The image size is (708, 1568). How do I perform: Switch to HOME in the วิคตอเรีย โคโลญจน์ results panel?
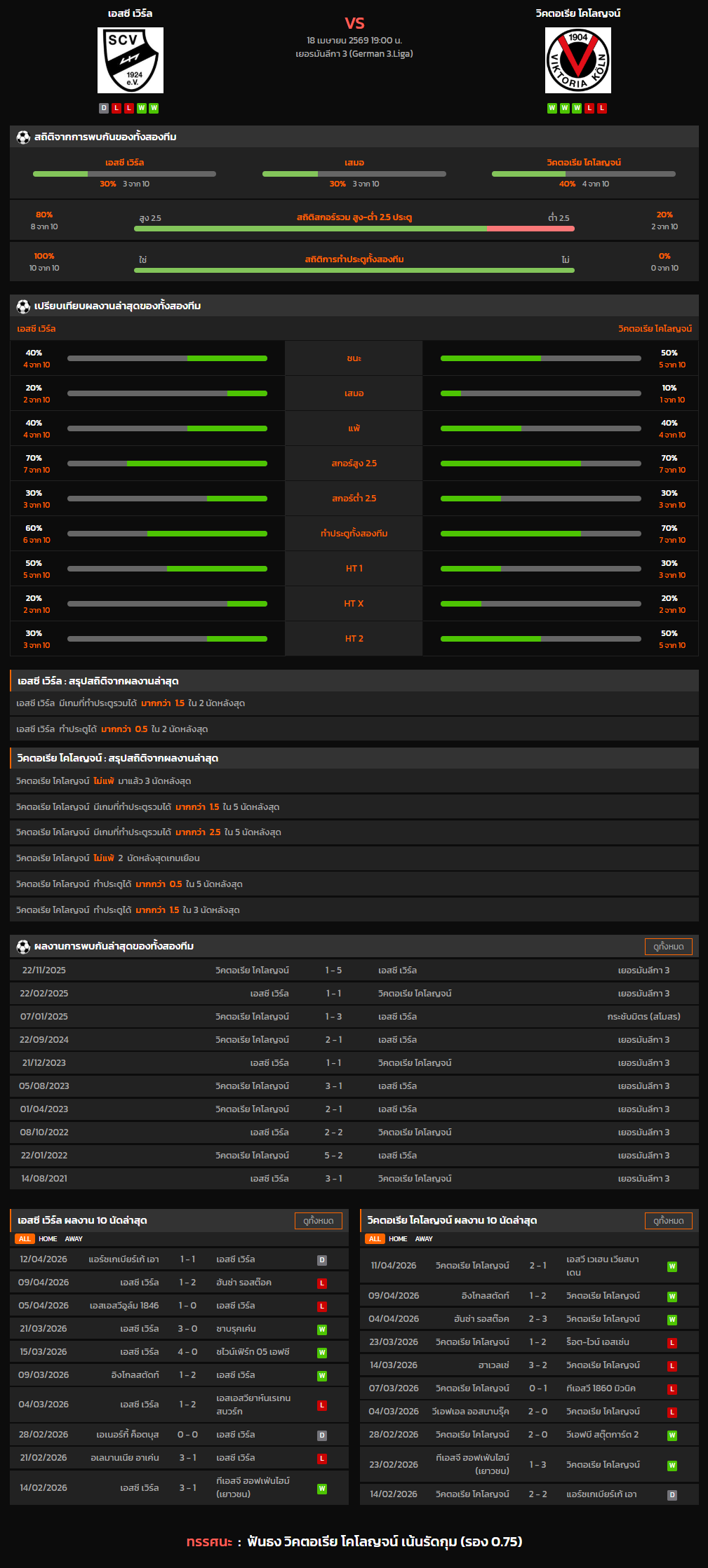(x=398, y=1239)
